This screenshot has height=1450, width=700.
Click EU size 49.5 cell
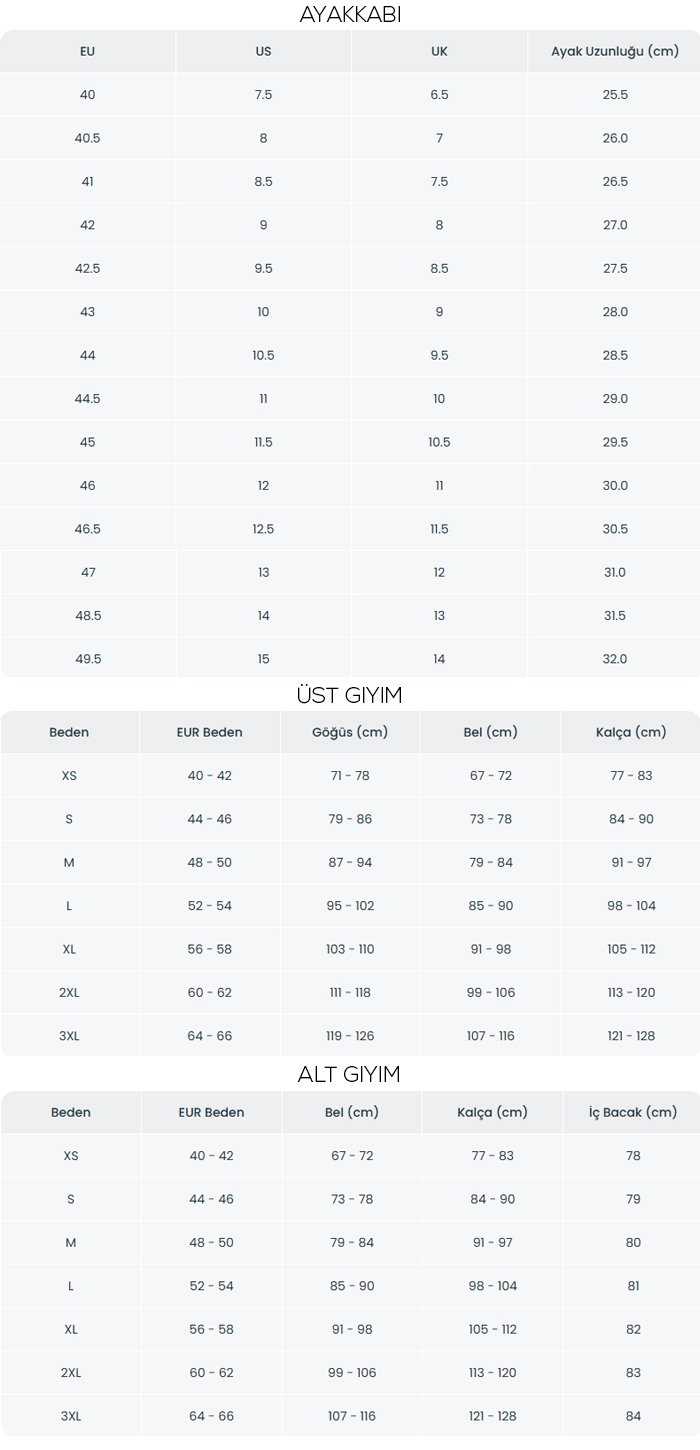click(x=88, y=659)
